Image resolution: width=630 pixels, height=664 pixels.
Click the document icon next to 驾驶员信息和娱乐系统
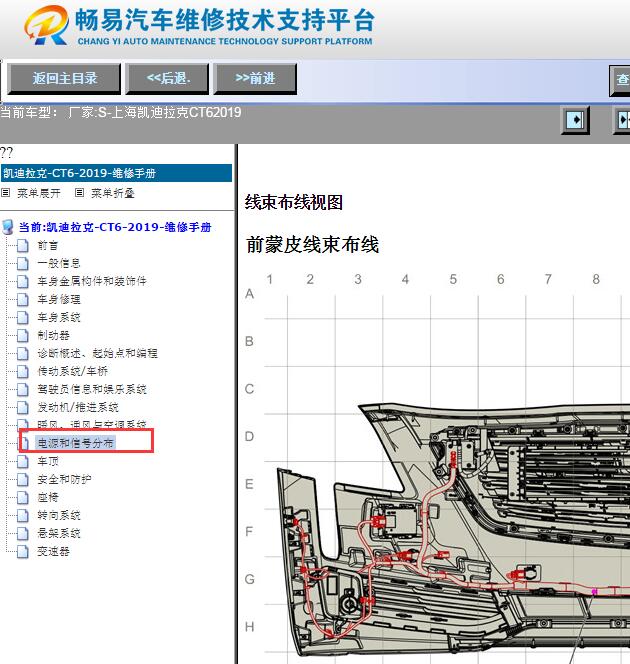point(22,389)
